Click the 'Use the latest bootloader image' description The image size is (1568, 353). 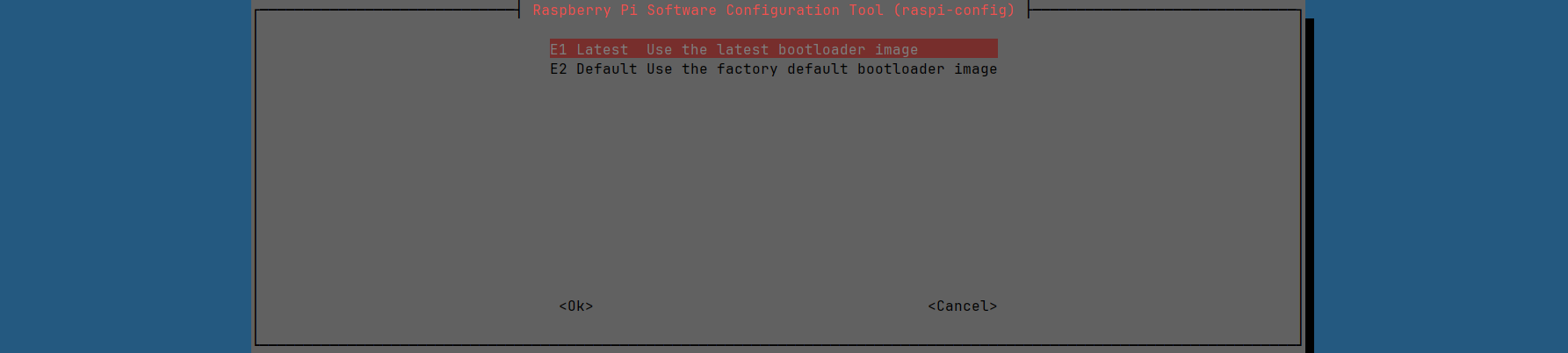click(x=782, y=50)
